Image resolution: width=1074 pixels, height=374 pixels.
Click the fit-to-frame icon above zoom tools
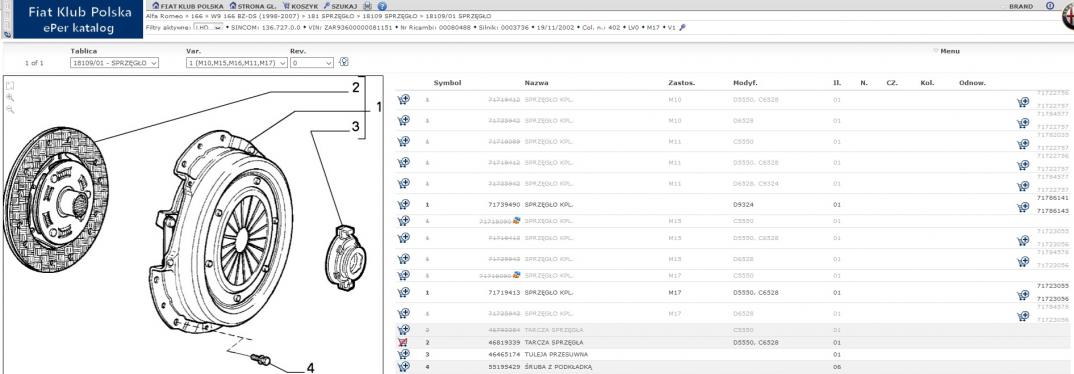coord(10,86)
